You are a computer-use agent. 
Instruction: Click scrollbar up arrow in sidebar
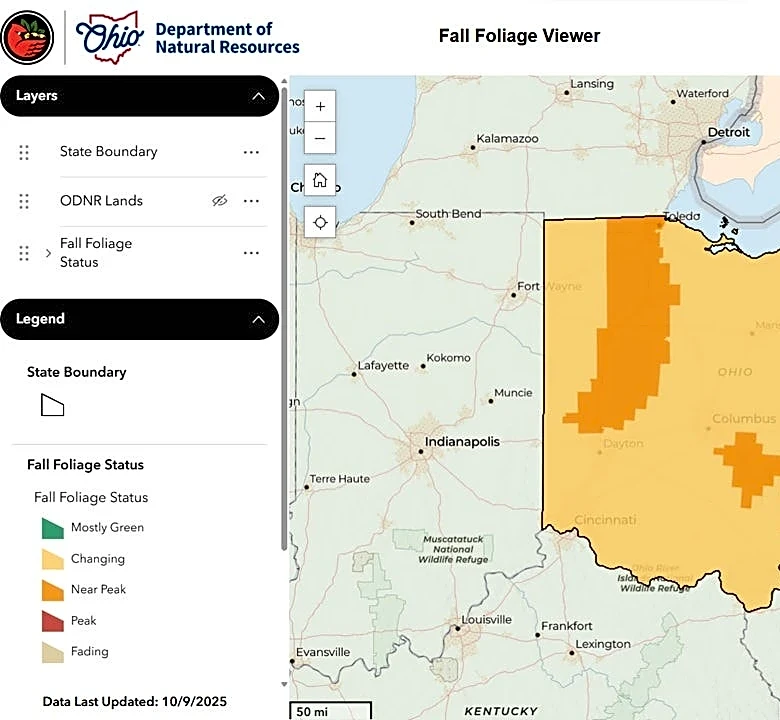point(284,81)
